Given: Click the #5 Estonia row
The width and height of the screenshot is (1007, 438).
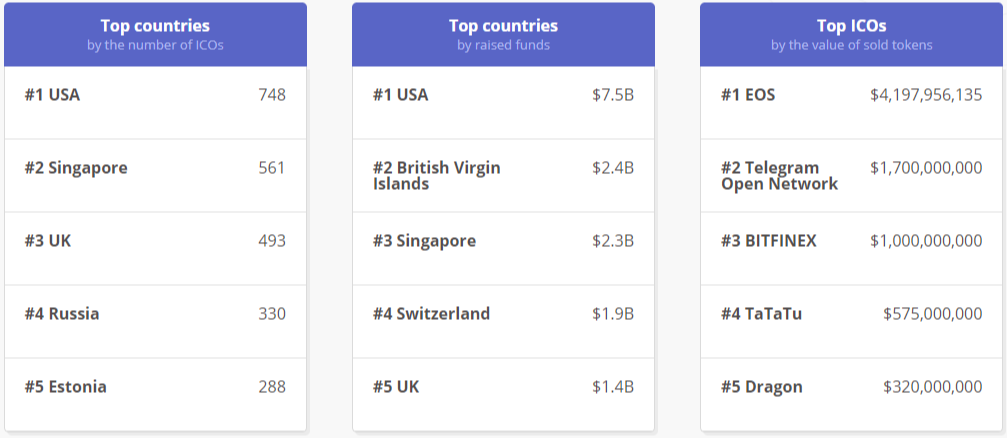Looking at the screenshot, I should 155,387.
